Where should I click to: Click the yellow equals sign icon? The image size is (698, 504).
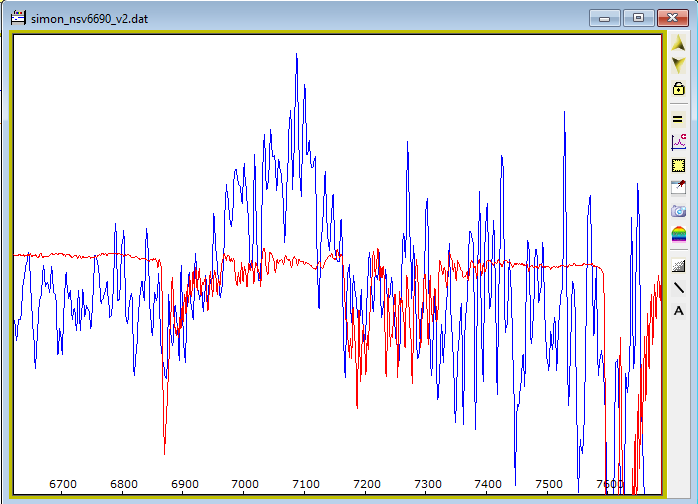tap(678, 119)
